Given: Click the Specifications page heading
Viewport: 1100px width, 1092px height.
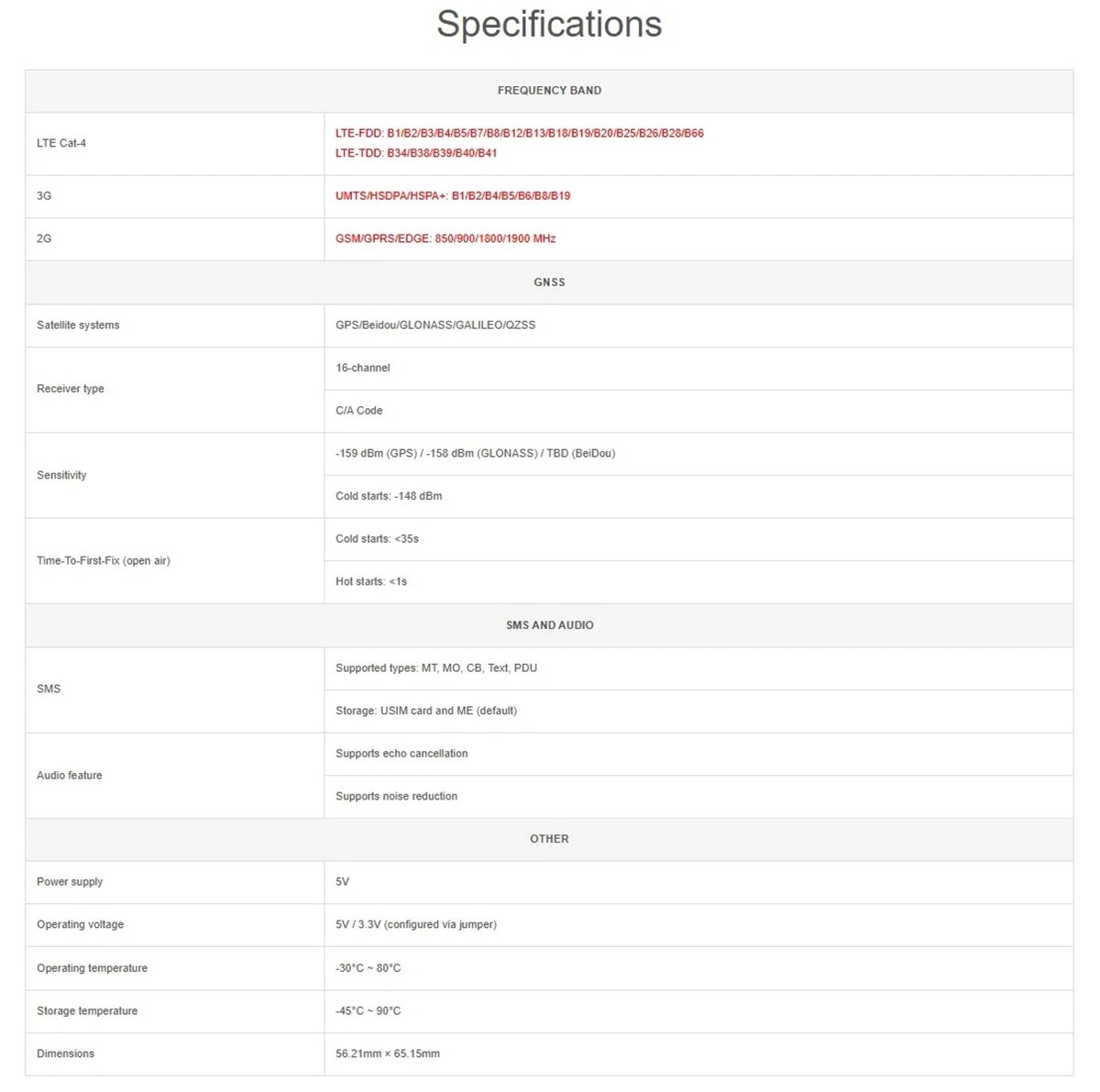Looking at the screenshot, I should (x=549, y=25).
